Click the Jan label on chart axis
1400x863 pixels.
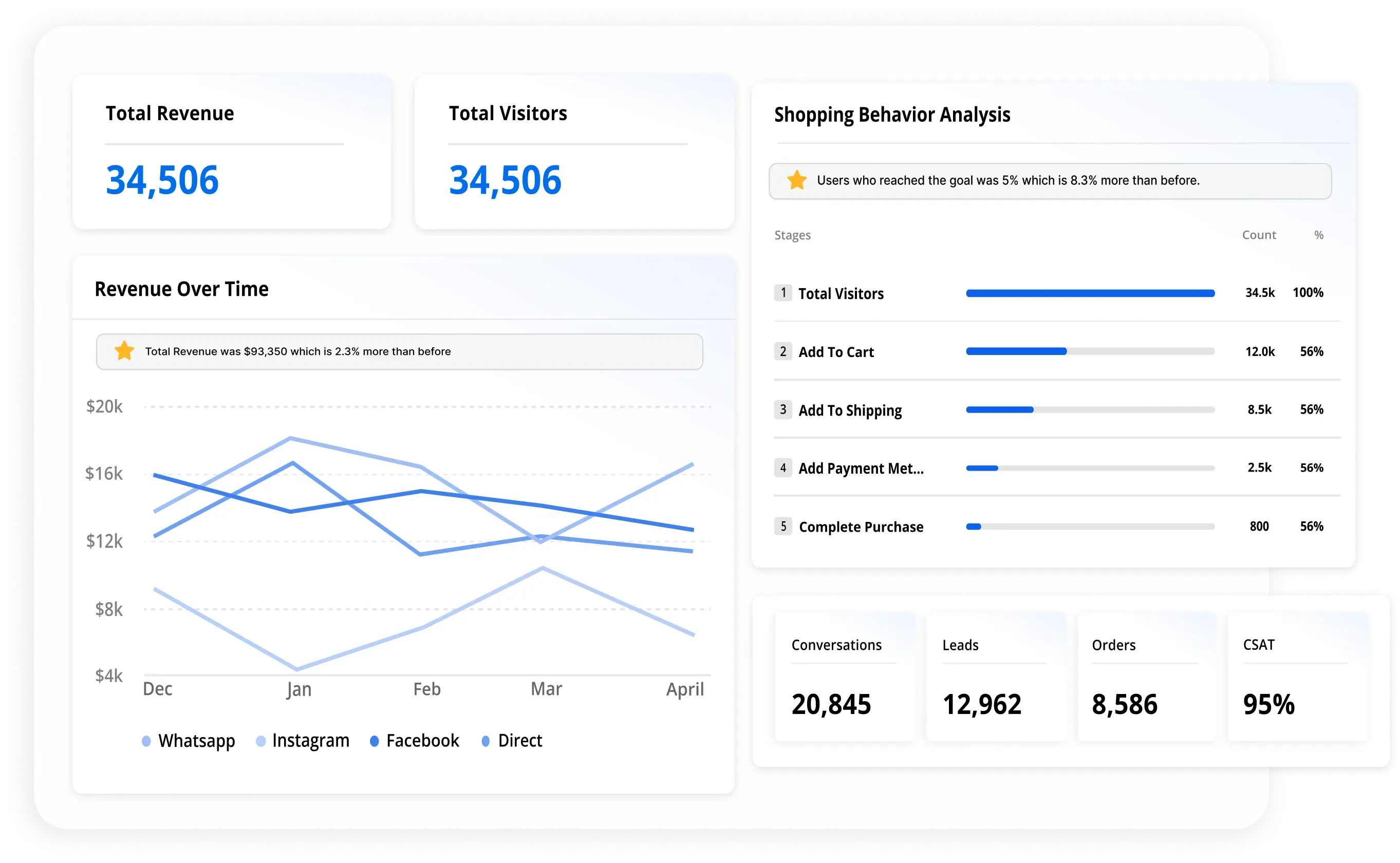(x=299, y=689)
